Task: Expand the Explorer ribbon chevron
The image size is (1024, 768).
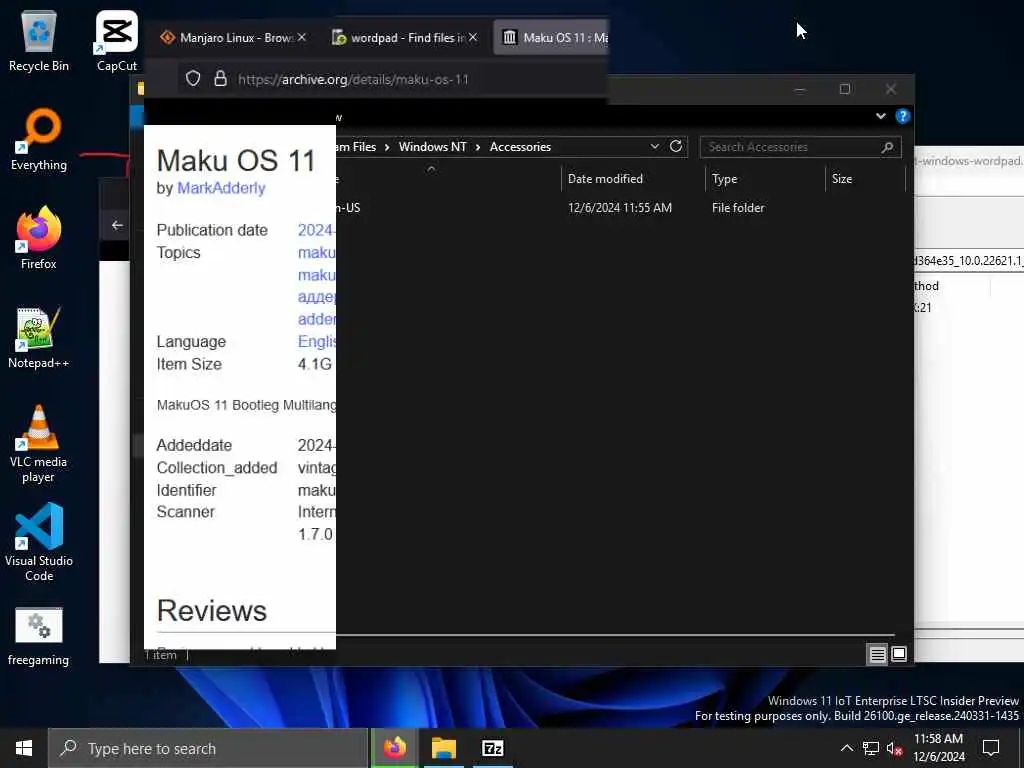Action: point(880,116)
